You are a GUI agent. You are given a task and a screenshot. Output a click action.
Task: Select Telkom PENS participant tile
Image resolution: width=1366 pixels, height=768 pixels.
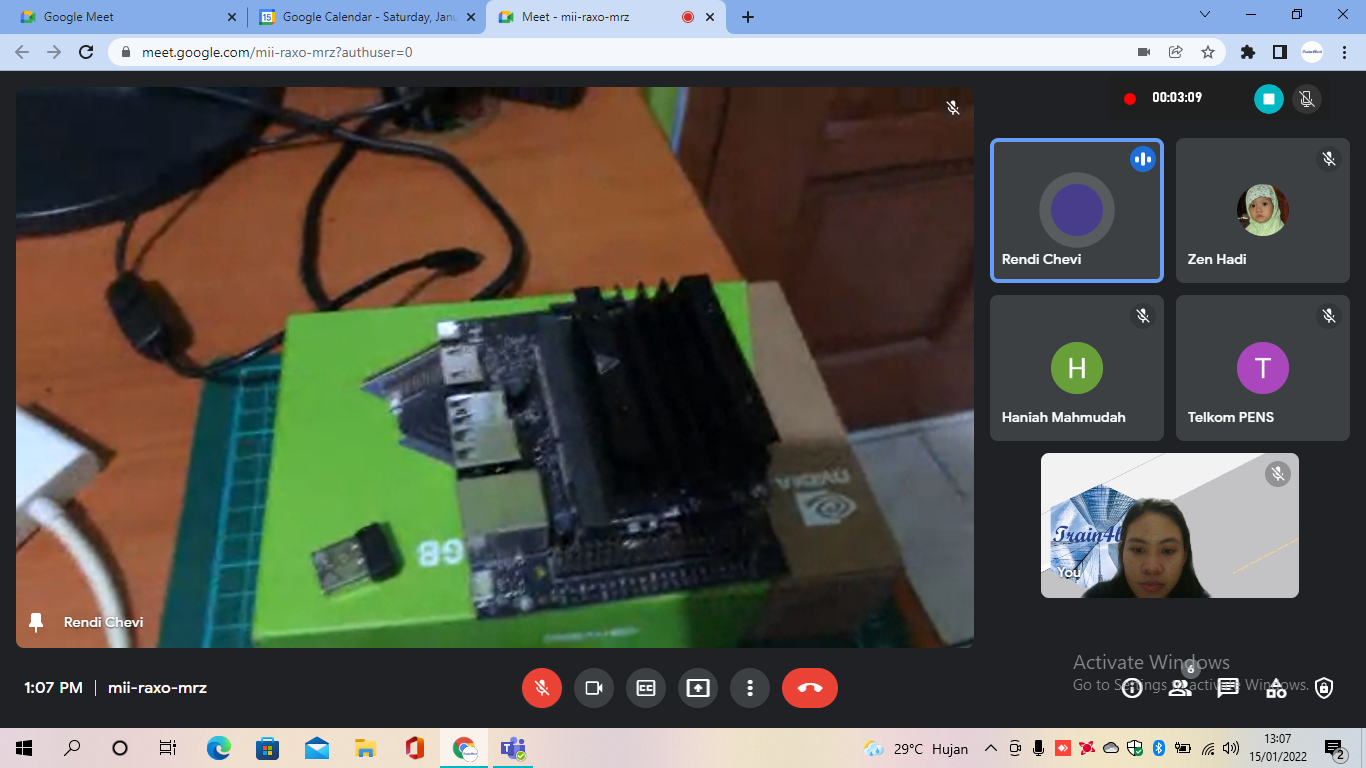tap(1263, 368)
